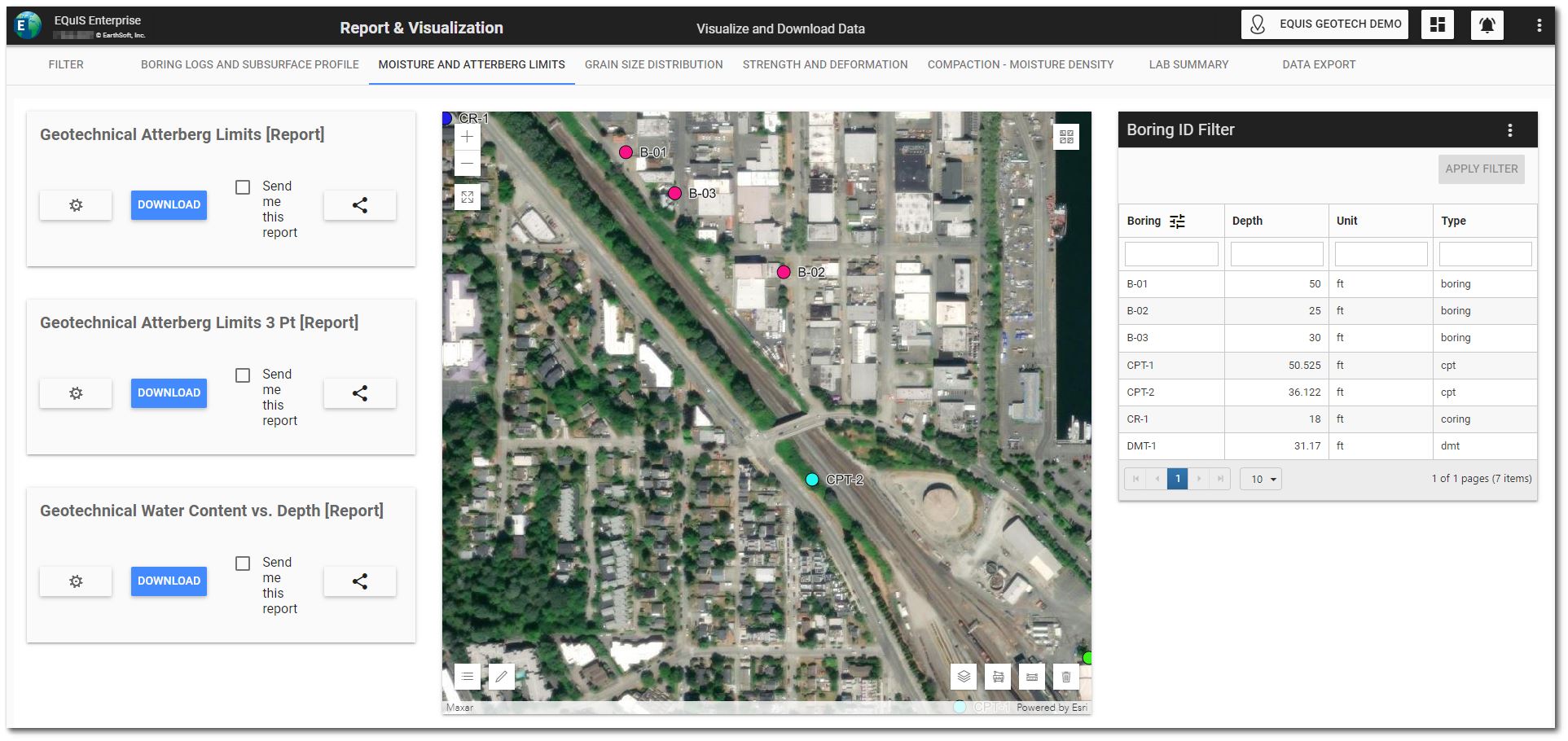Click the map fullscreen expand icon
Screen dimensions: 1568x741
pos(467,197)
